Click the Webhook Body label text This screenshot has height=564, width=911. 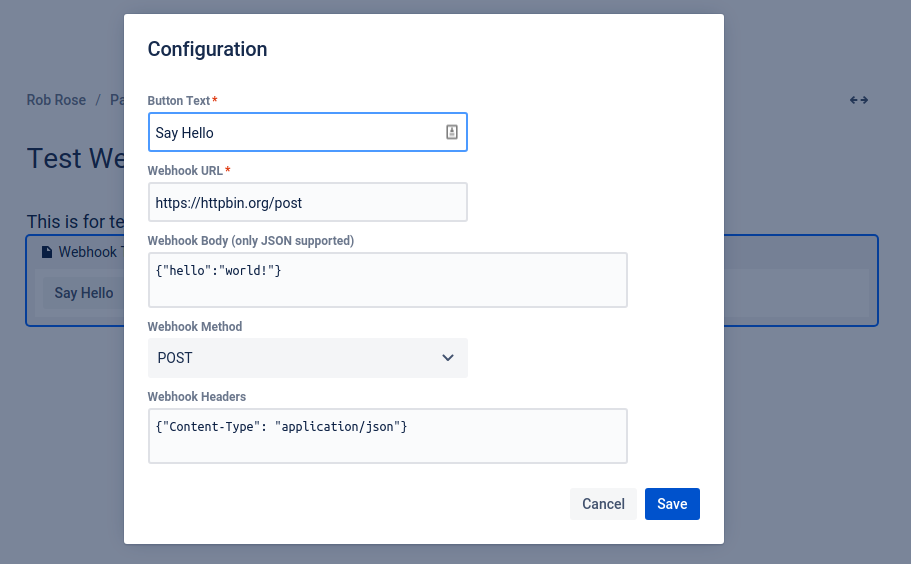pos(250,241)
